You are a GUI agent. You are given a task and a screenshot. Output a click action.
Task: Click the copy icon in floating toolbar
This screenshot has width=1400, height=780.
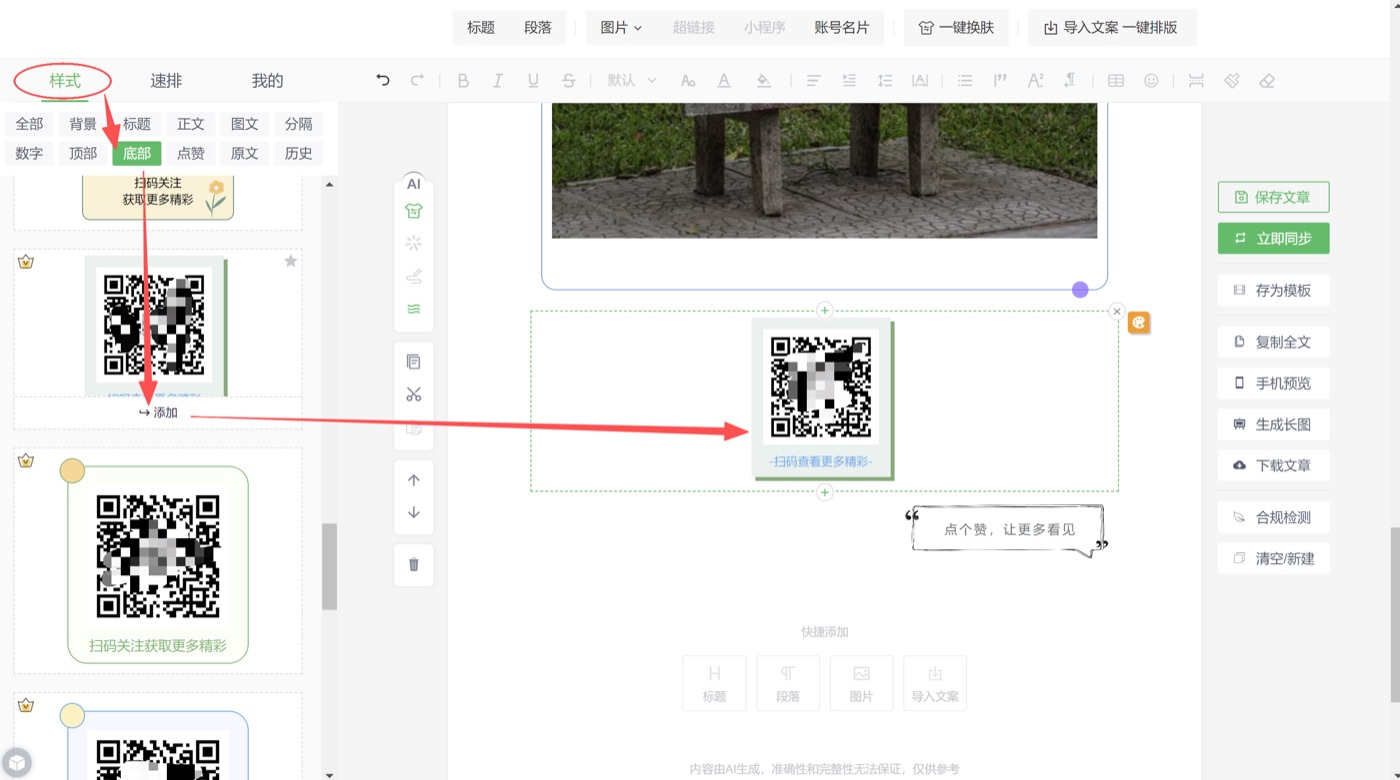[414, 362]
